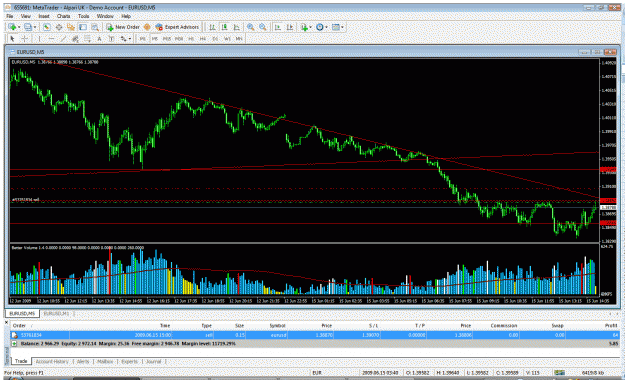Select the Fibonacci Retracement tool
Screen dimensions: 625x380
[x=87, y=39]
